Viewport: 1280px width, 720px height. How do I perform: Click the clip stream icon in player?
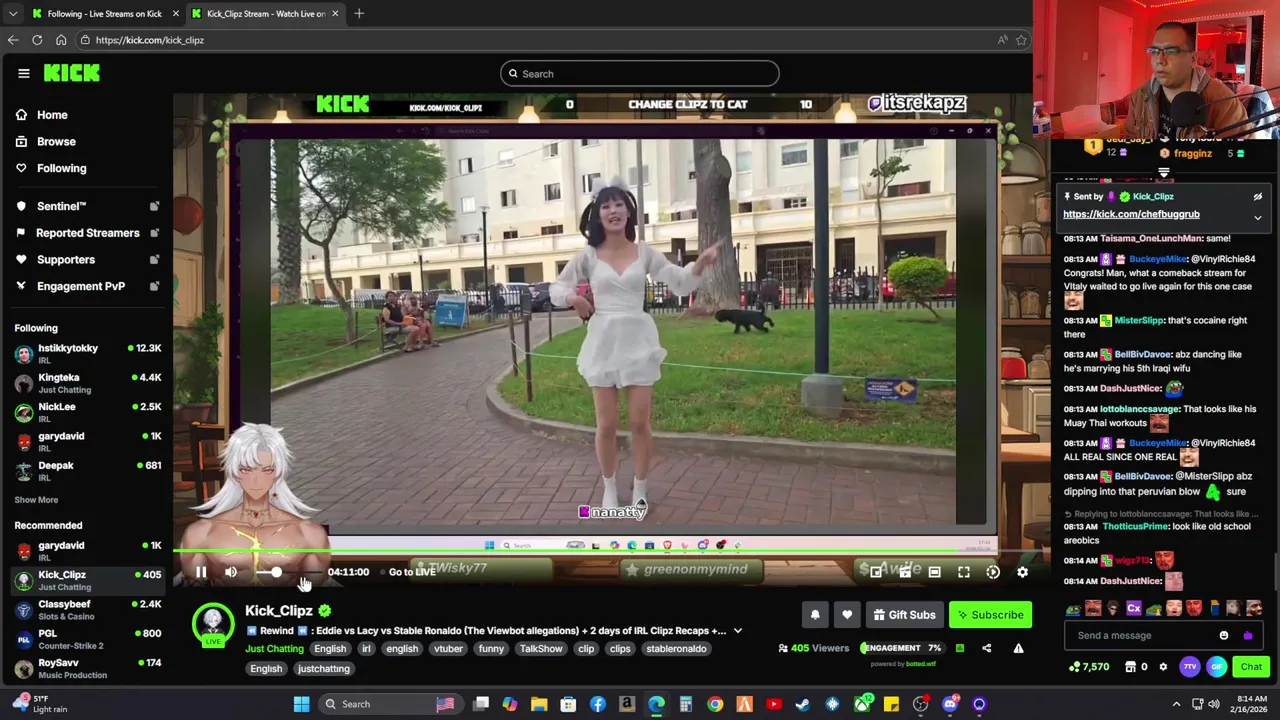(x=905, y=572)
